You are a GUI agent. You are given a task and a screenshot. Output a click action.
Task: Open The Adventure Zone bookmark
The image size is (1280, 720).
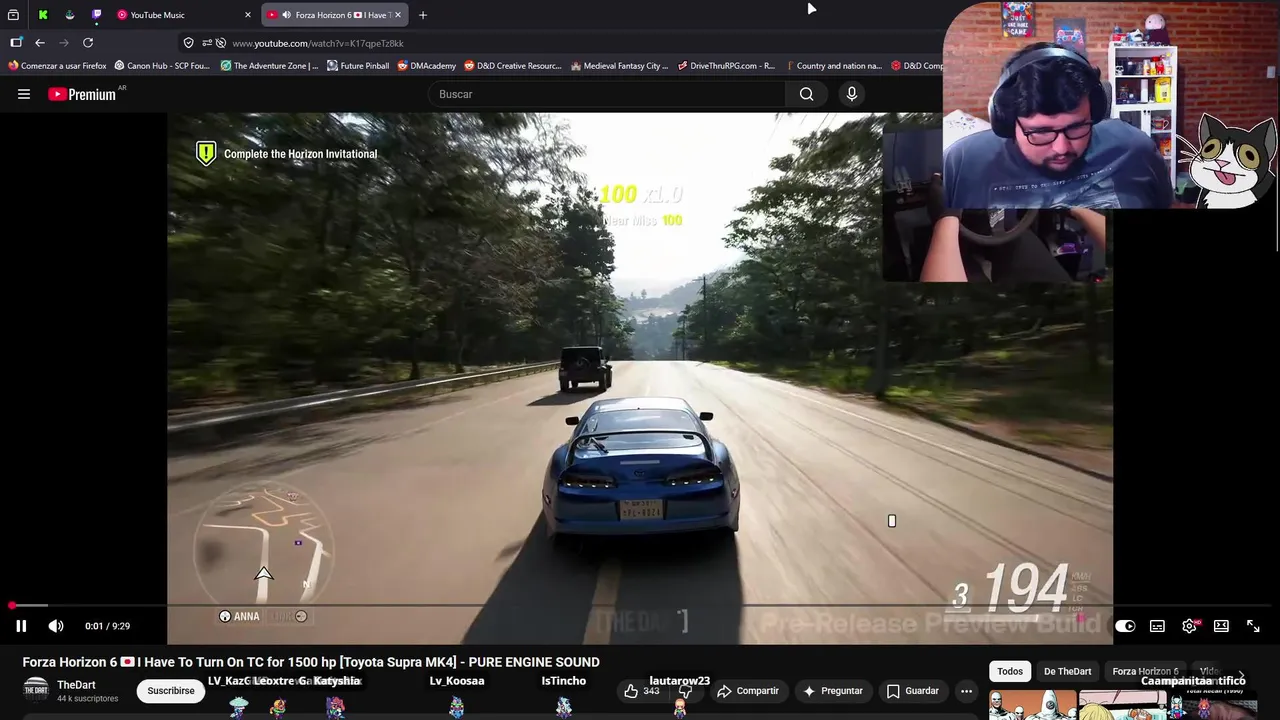pos(269,66)
